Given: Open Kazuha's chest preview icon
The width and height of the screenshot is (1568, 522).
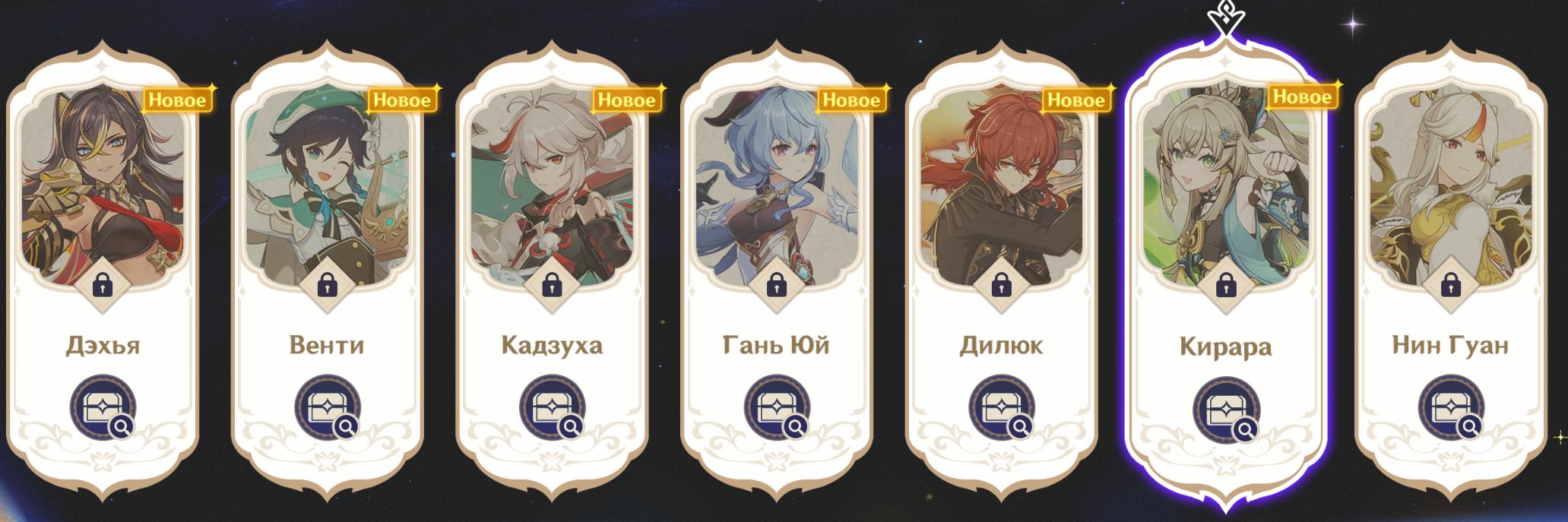Looking at the screenshot, I should pyautogui.click(x=553, y=408).
